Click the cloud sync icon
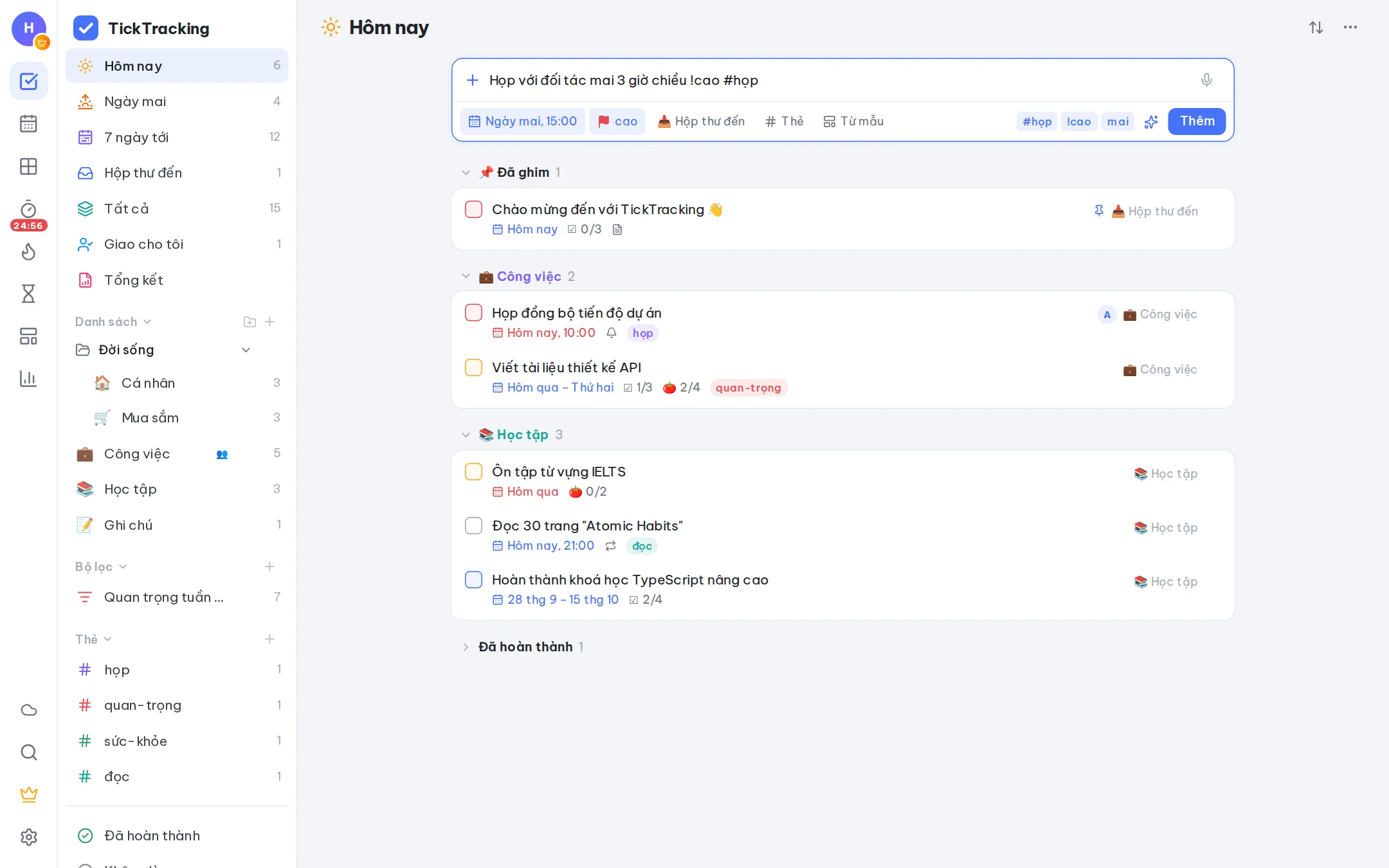 click(x=28, y=710)
